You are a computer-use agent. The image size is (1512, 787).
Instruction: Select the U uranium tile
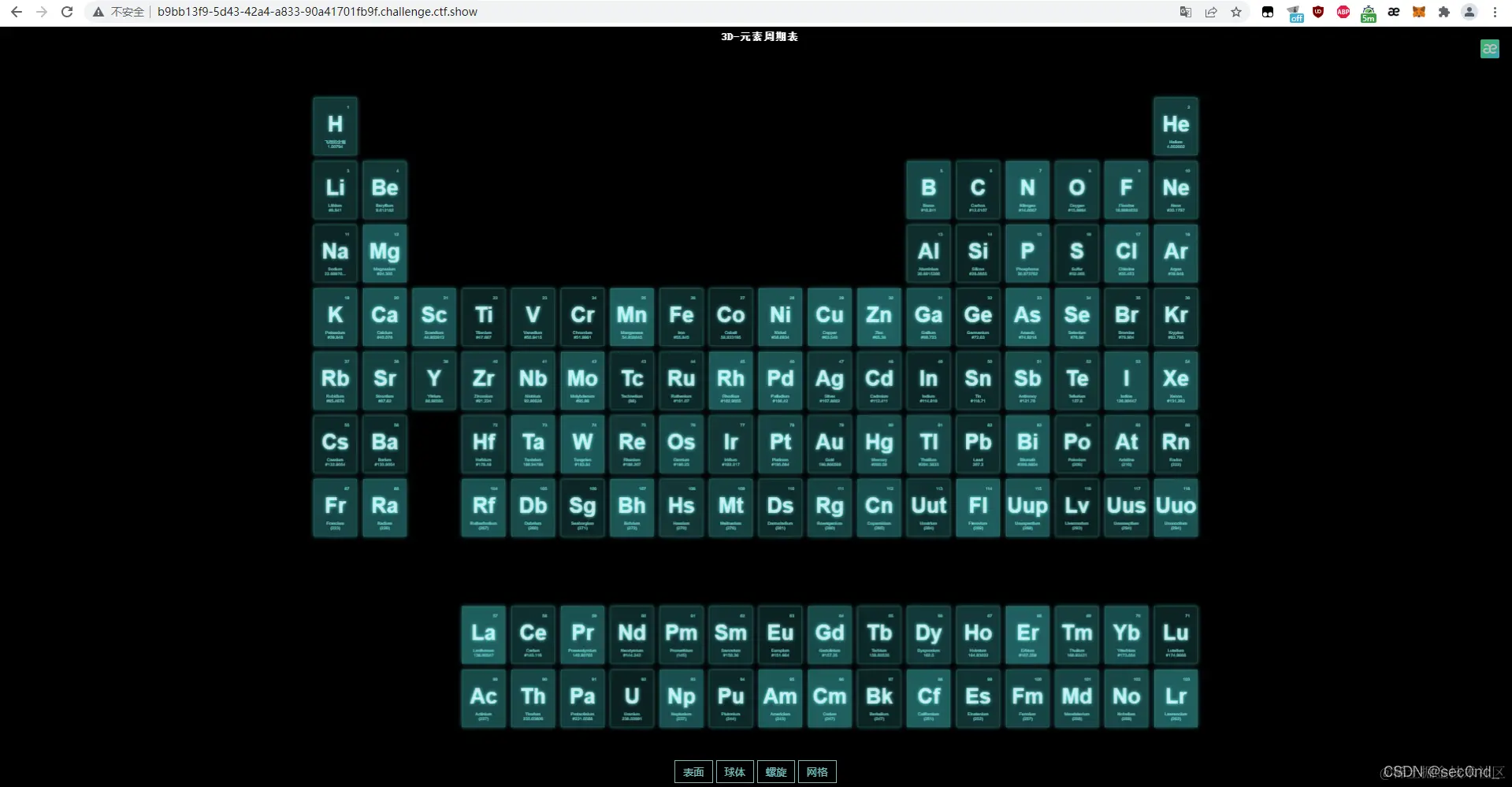point(632,699)
